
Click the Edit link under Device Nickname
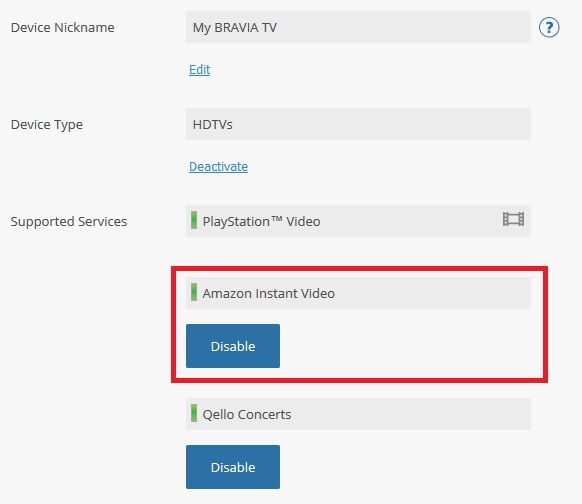[200, 69]
